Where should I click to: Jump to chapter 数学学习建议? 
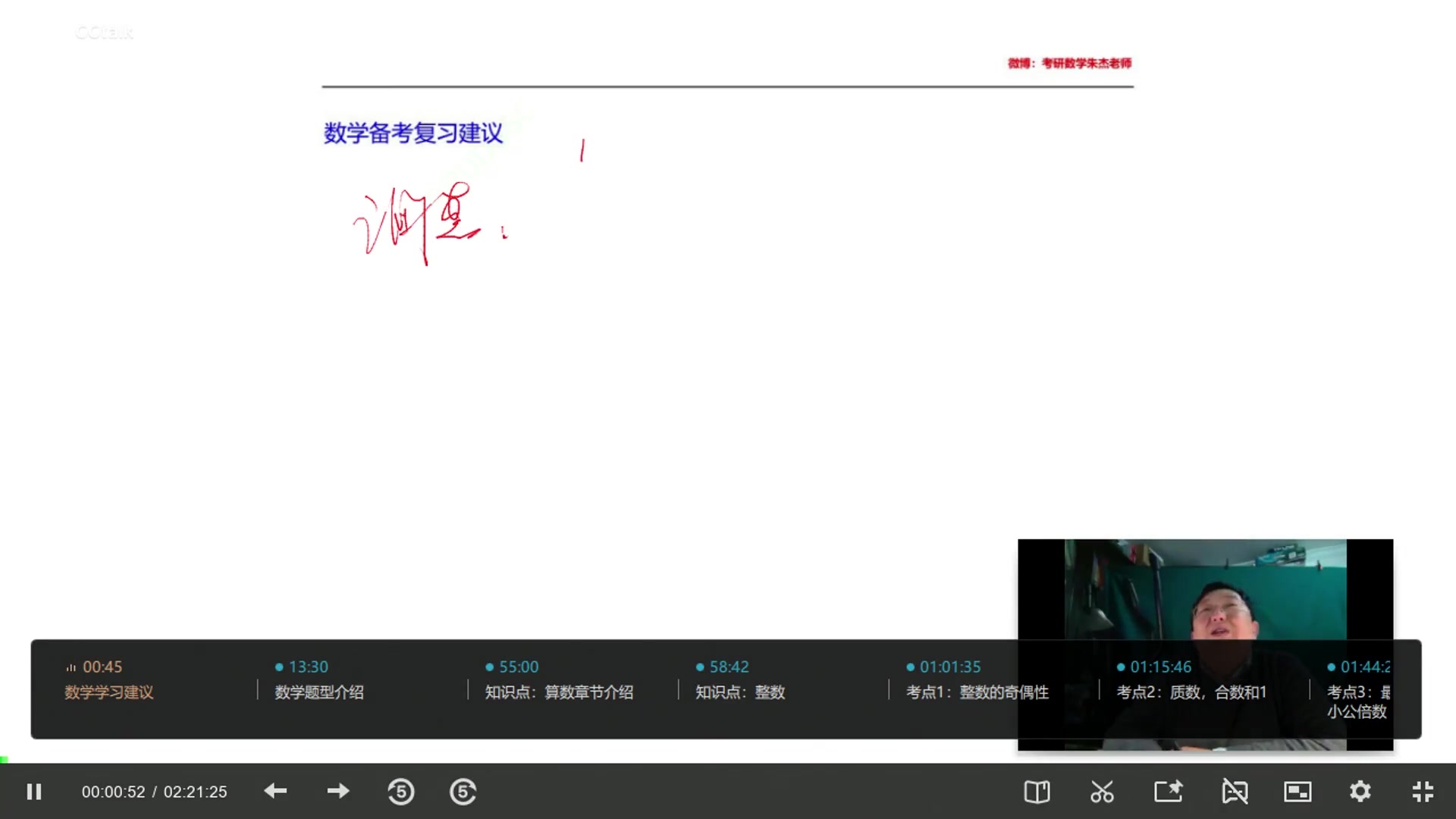[108, 692]
